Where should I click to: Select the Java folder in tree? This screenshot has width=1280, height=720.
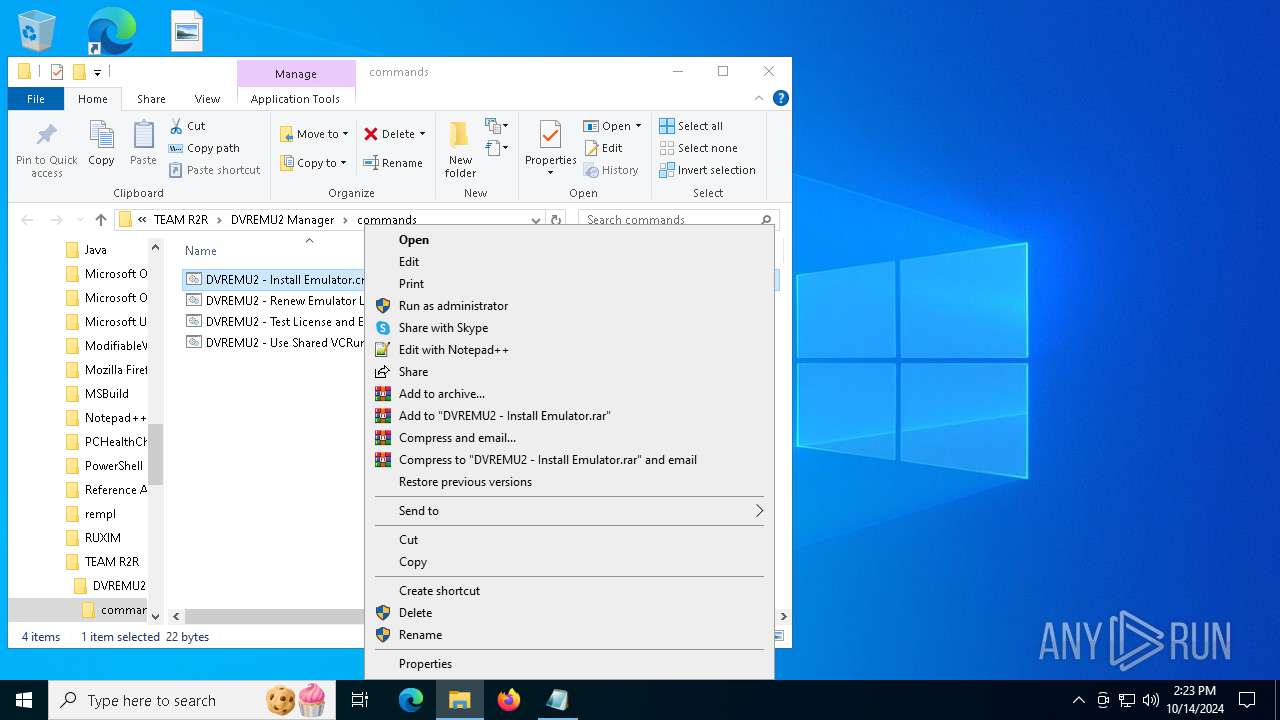click(x=96, y=250)
